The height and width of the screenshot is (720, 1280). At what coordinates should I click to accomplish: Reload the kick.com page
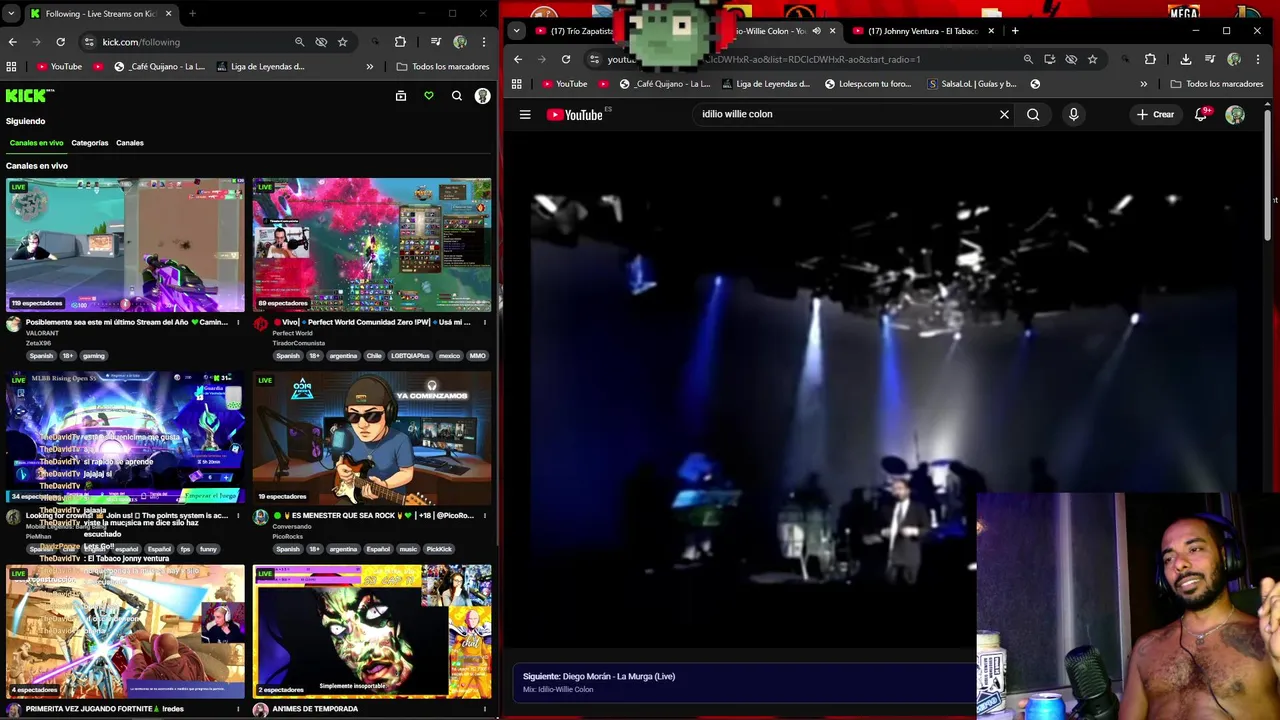pos(60,42)
